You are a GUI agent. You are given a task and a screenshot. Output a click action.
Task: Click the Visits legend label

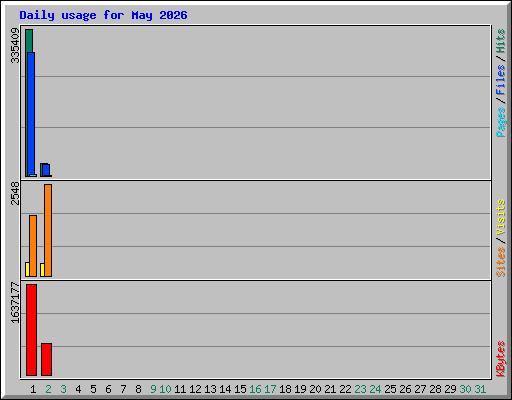(501, 218)
